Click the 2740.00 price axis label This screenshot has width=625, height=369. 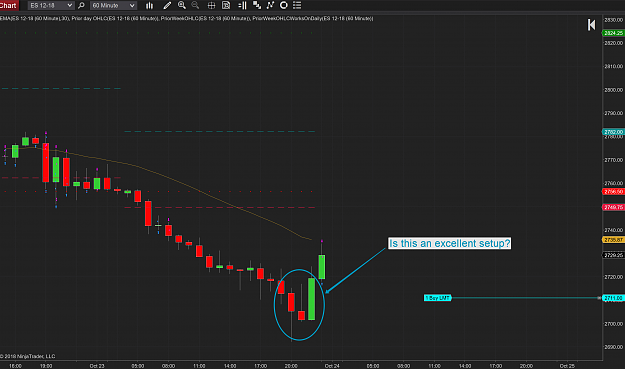tap(613, 230)
